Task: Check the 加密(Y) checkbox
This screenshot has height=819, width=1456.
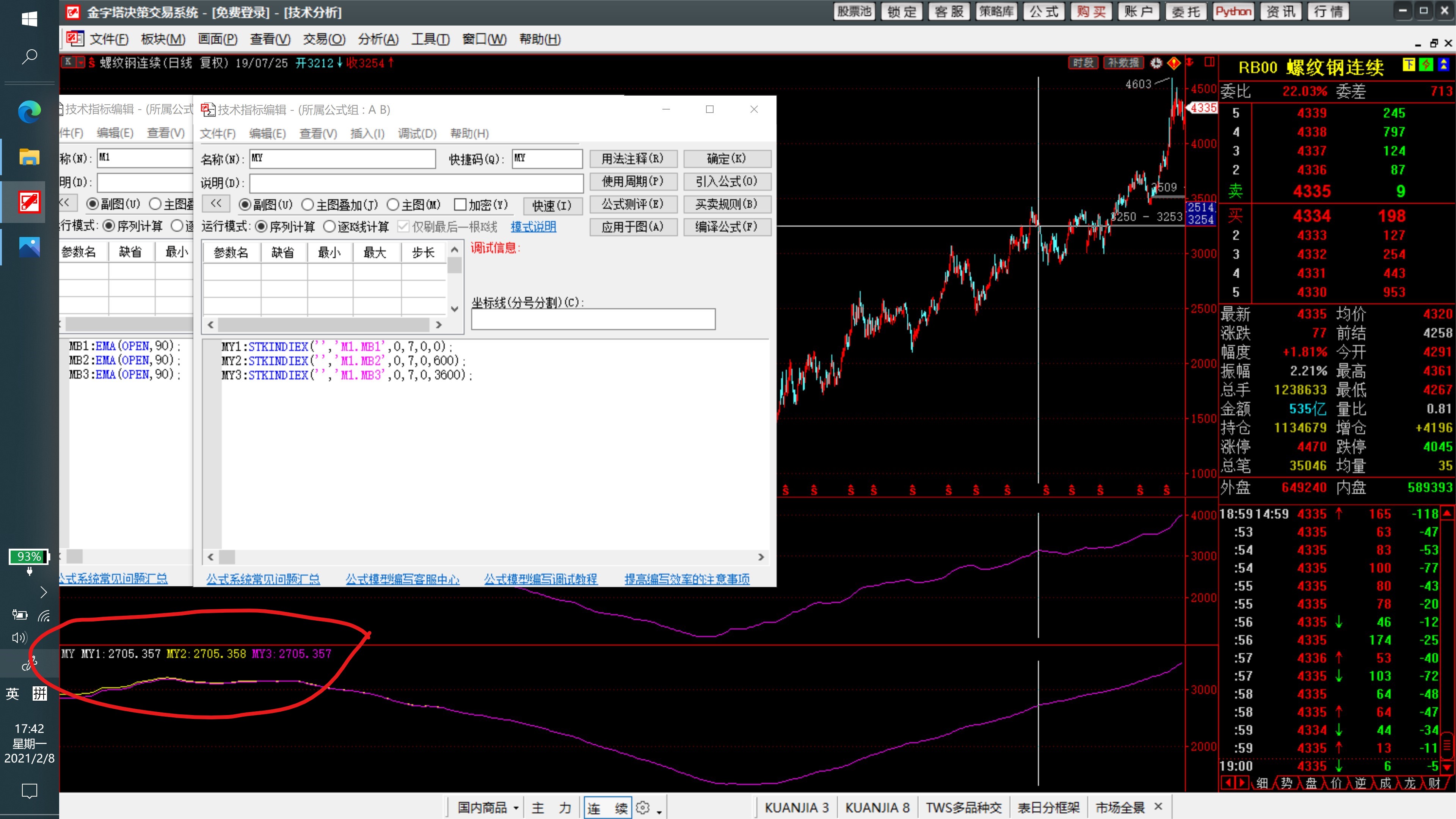Action: [x=460, y=205]
